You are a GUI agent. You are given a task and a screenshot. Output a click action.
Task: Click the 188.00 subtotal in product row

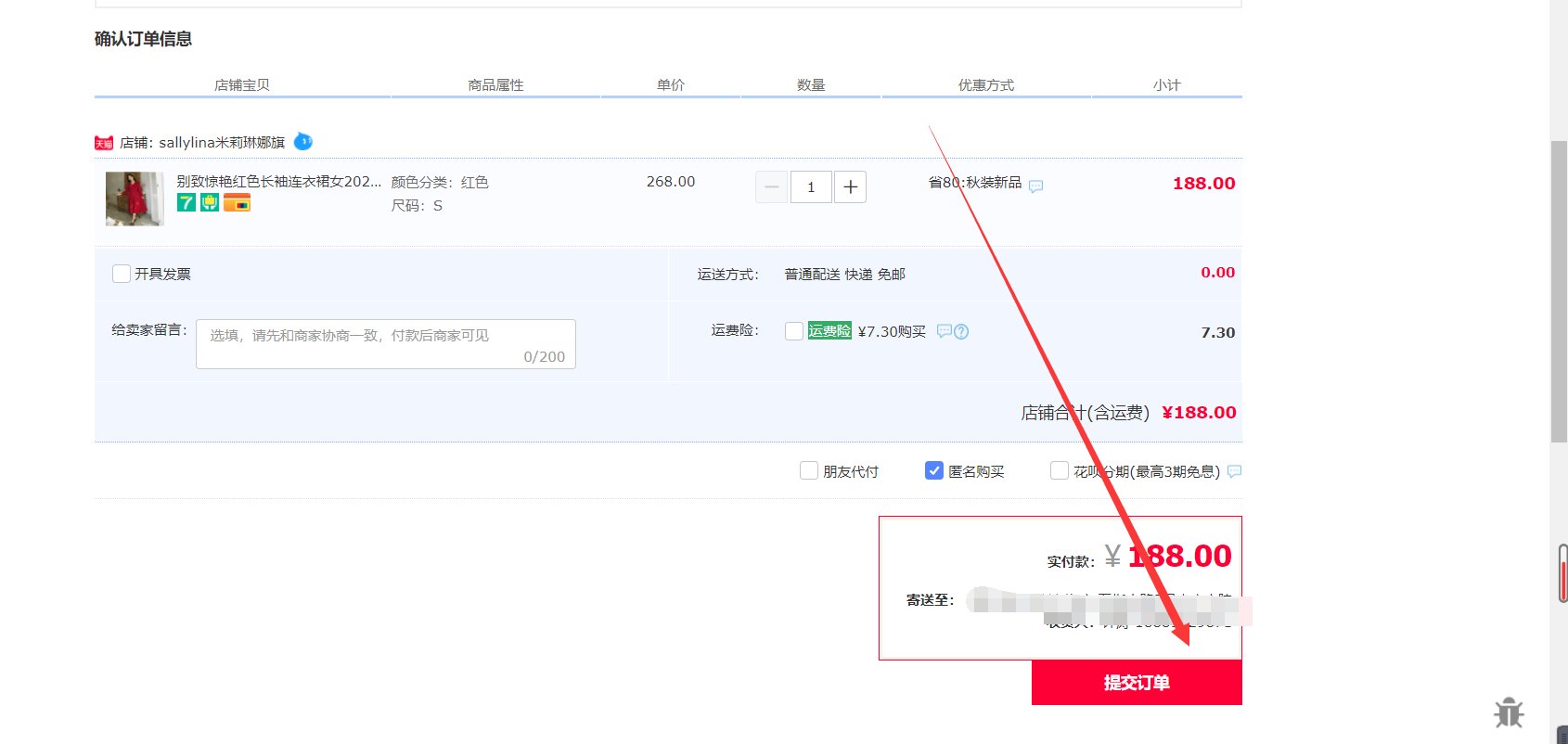tap(1204, 184)
